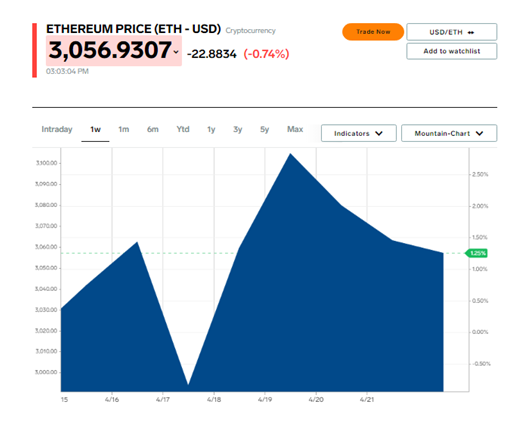Click the (-0.74%) percentage change

[266, 54]
